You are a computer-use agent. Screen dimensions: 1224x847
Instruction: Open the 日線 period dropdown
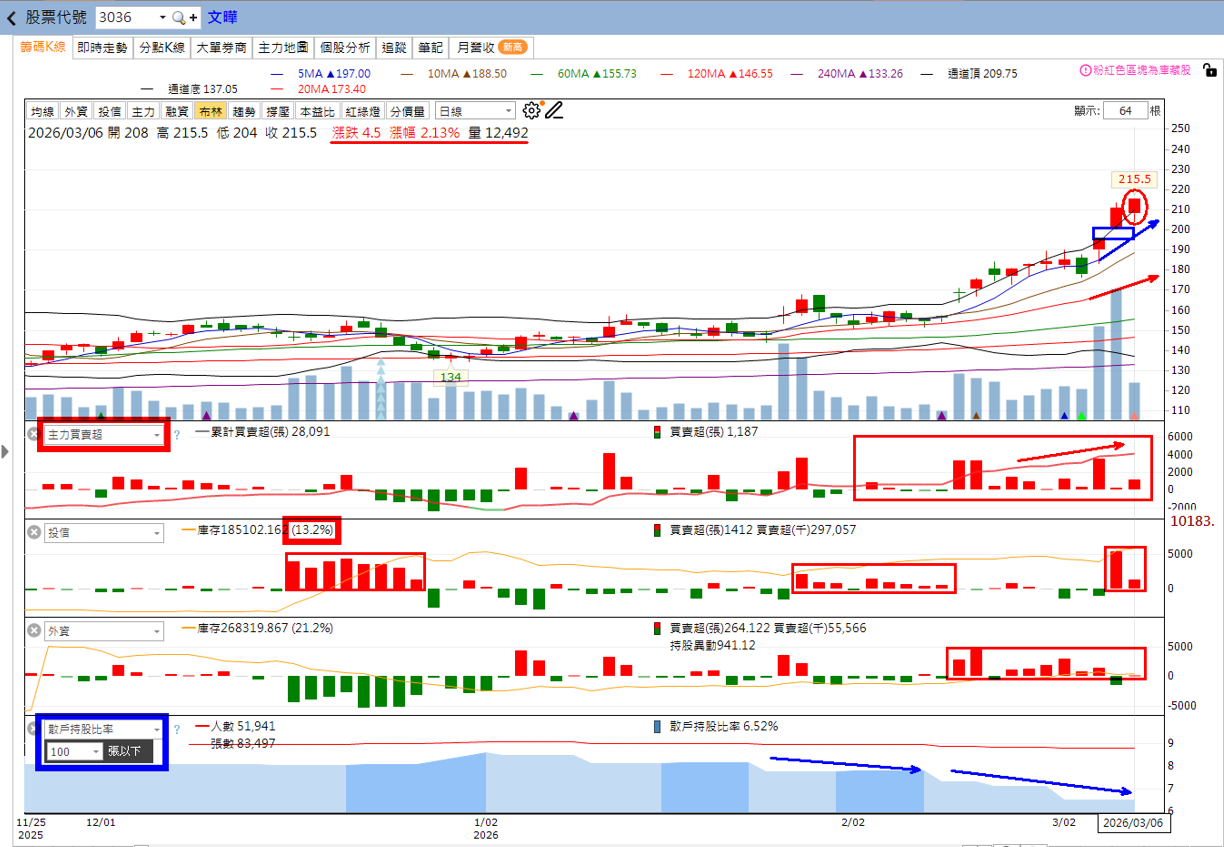508,111
